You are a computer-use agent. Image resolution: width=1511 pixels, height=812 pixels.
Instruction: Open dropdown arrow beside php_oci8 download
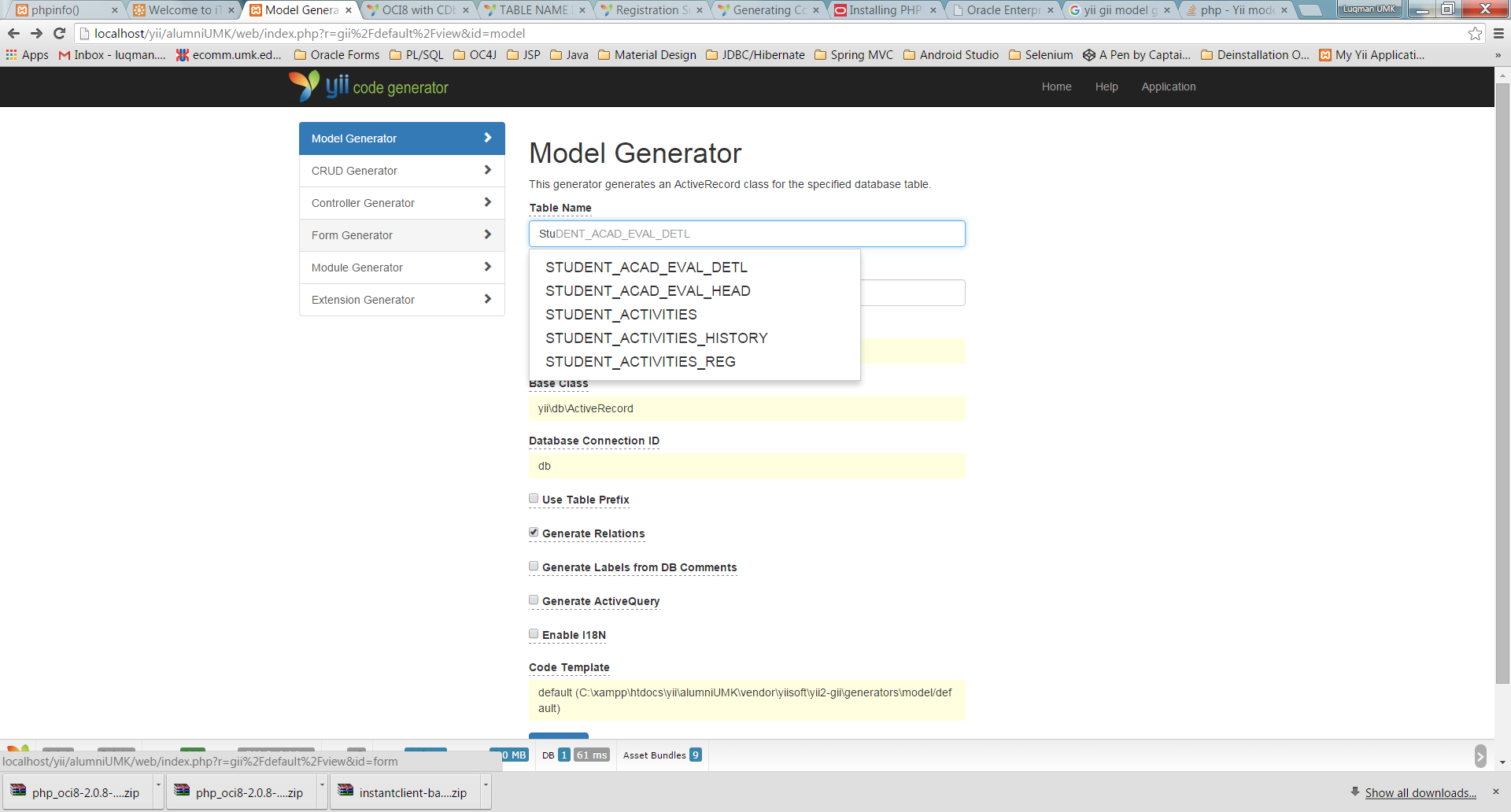pyautogui.click(x=157, y=792)
